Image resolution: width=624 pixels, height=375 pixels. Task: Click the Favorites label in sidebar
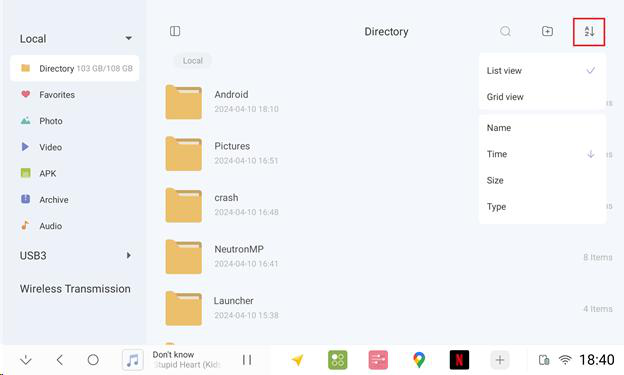pyautogui.click(x=57, y=95)
